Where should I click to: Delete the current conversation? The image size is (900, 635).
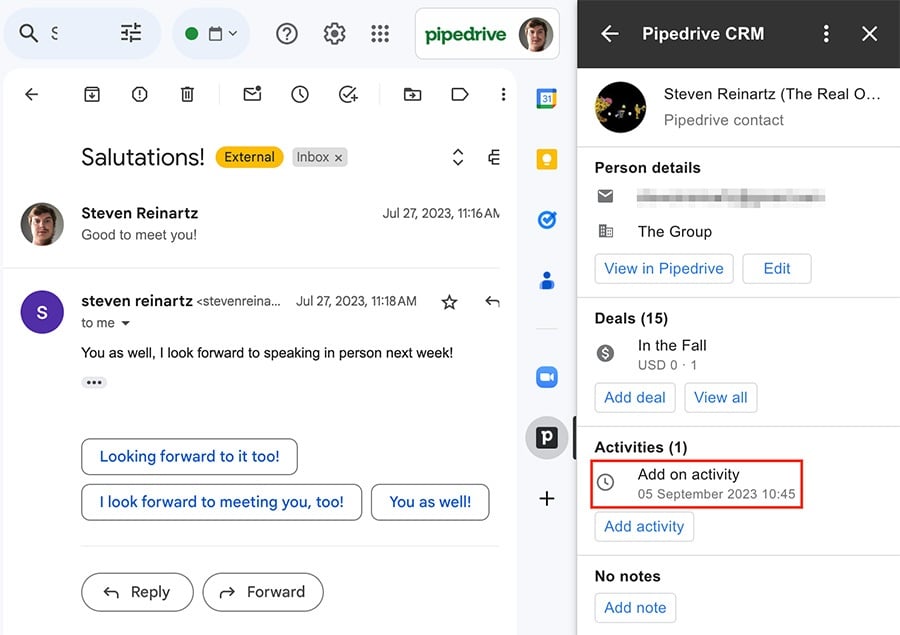point(186,94)
